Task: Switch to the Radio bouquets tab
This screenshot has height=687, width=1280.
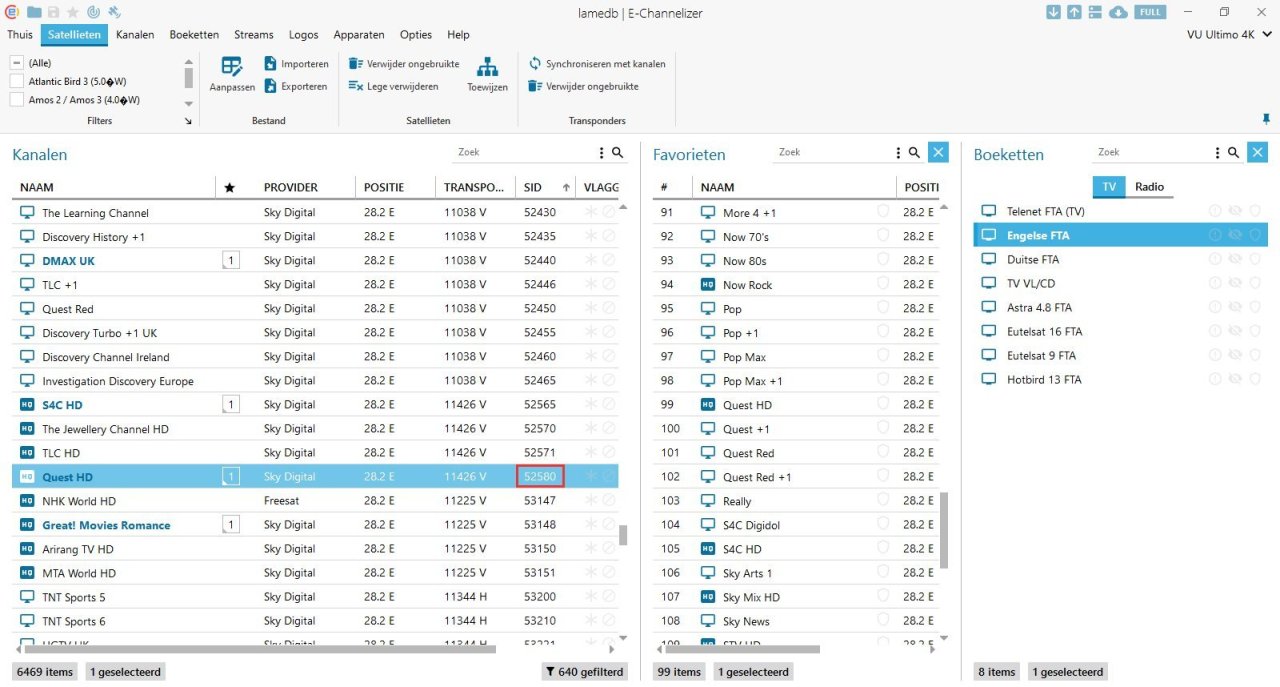Action: click(x=1149, y=187)
